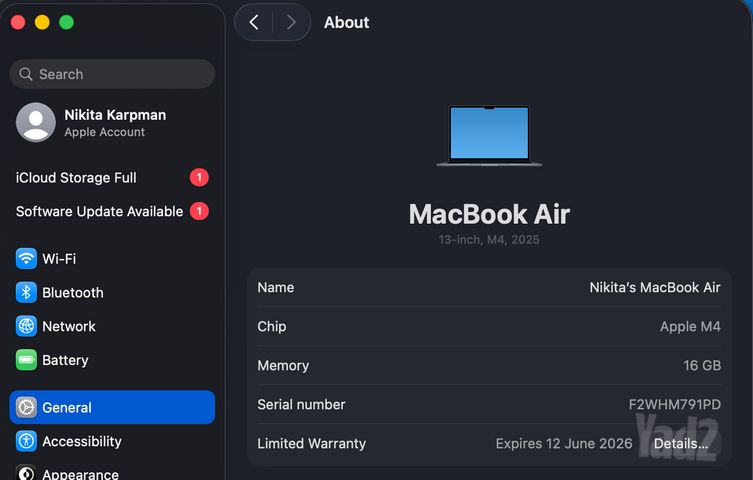This screenshot has height=480, width=753.
Task: Focus the Search field
Action: 112,74
